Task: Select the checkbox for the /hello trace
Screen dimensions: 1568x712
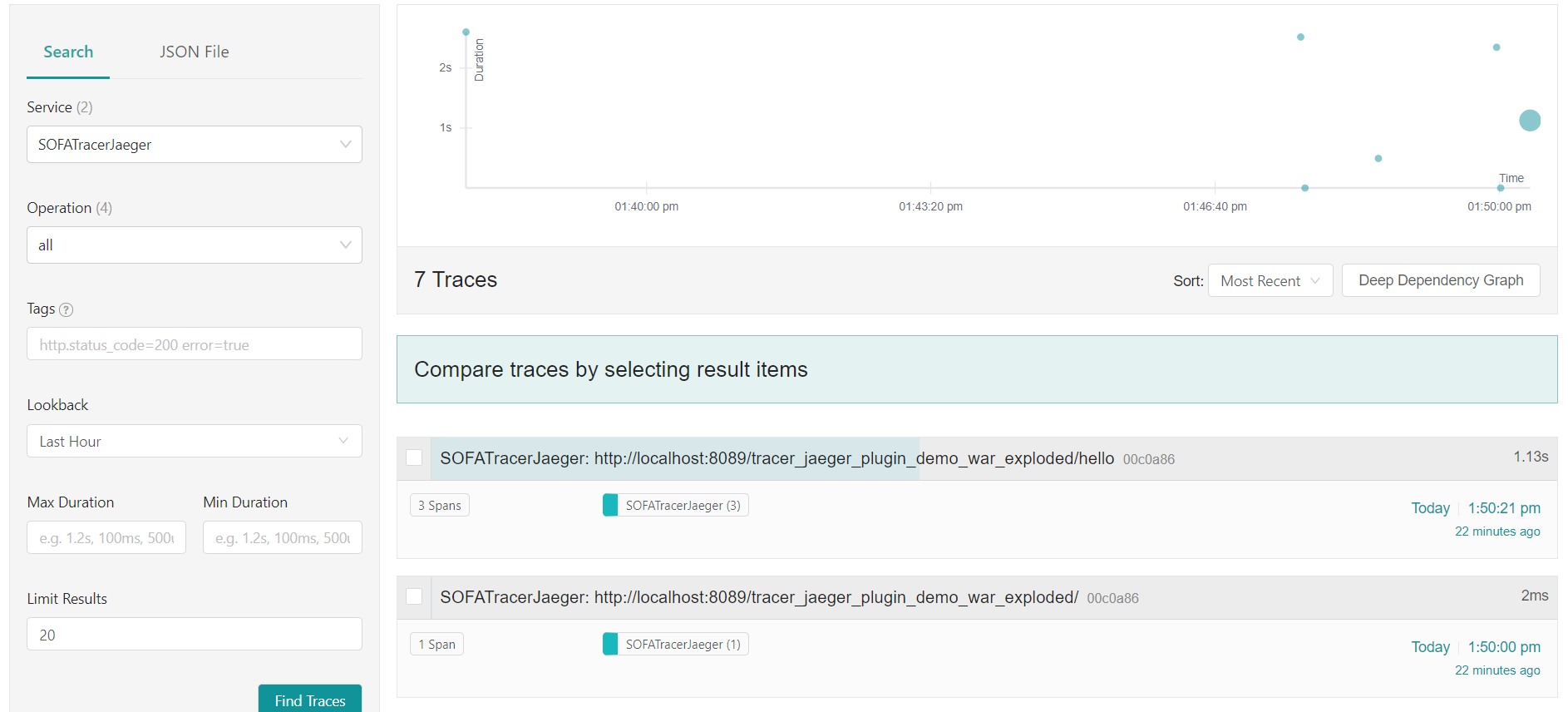Action: pos(414,457)
